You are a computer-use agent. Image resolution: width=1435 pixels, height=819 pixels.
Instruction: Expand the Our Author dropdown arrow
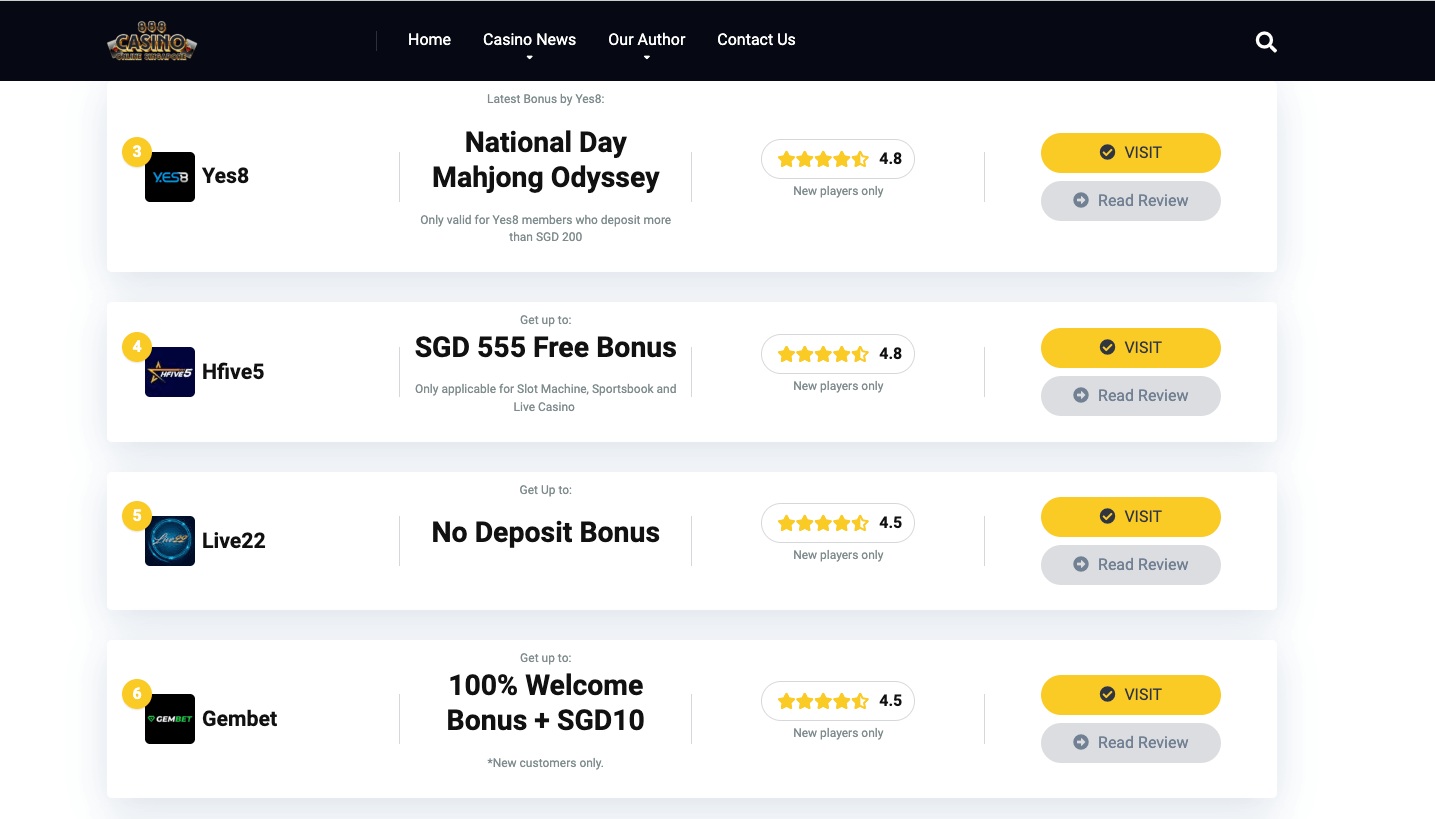(647, 58)
